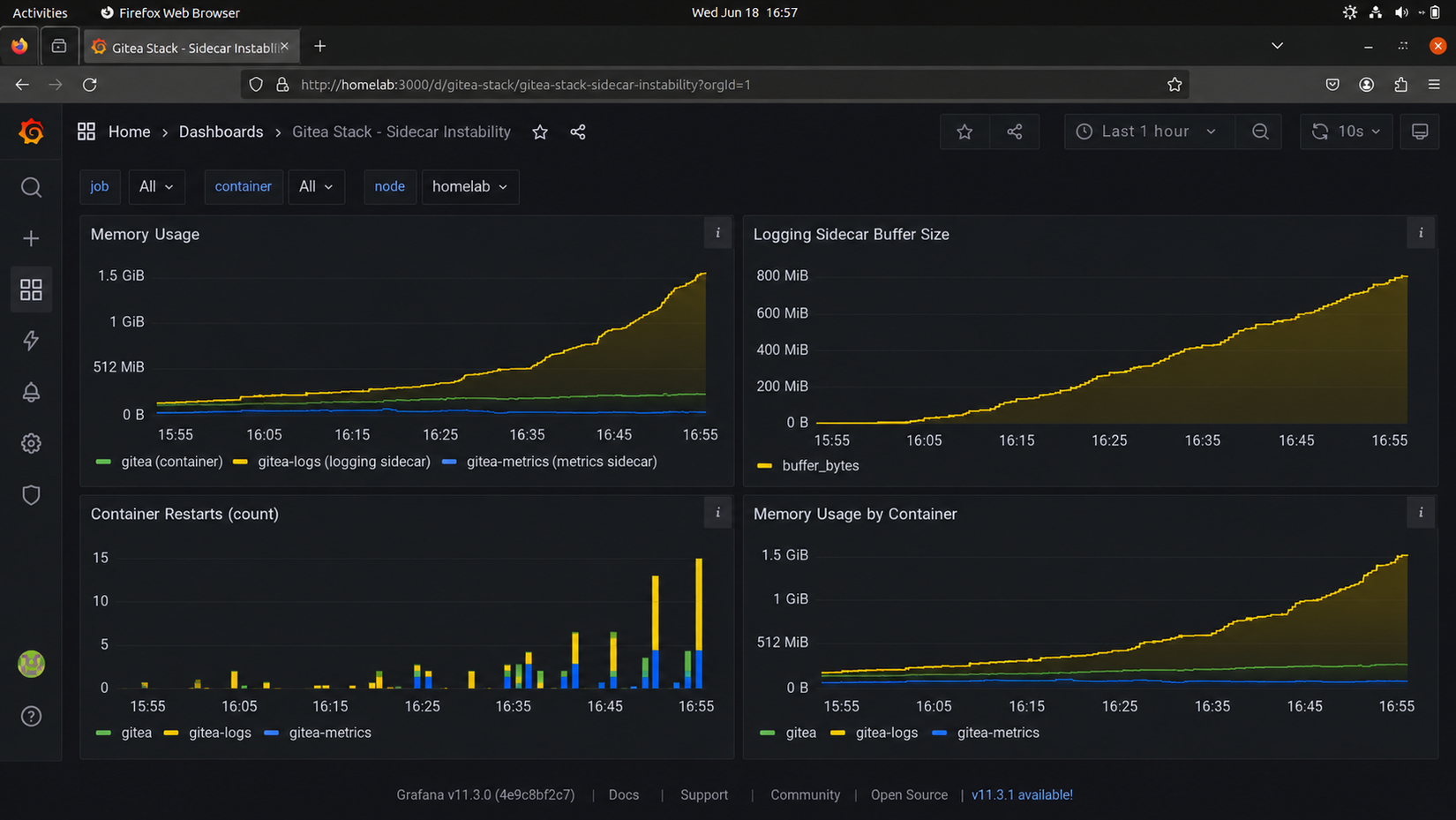Star the dashboard next to its title
Viewport: 1456px width, 820px height.
(540, 132)
